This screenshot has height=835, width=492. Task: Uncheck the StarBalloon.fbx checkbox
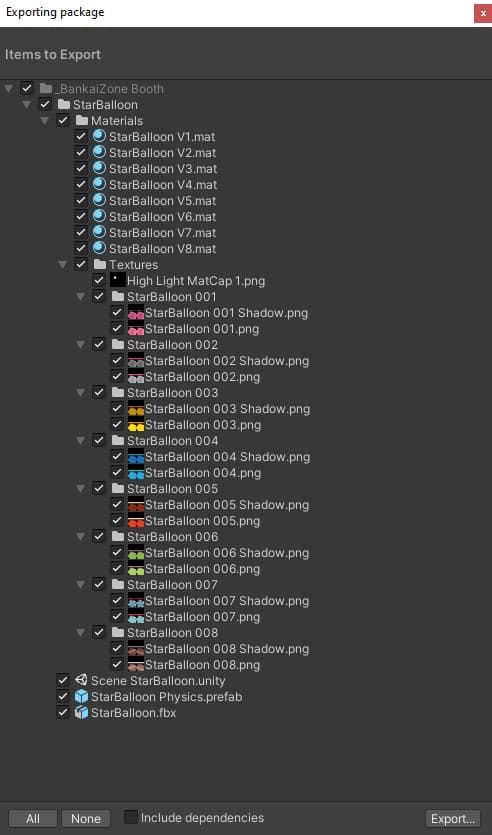pyautogui.click(x=63, y=712)
